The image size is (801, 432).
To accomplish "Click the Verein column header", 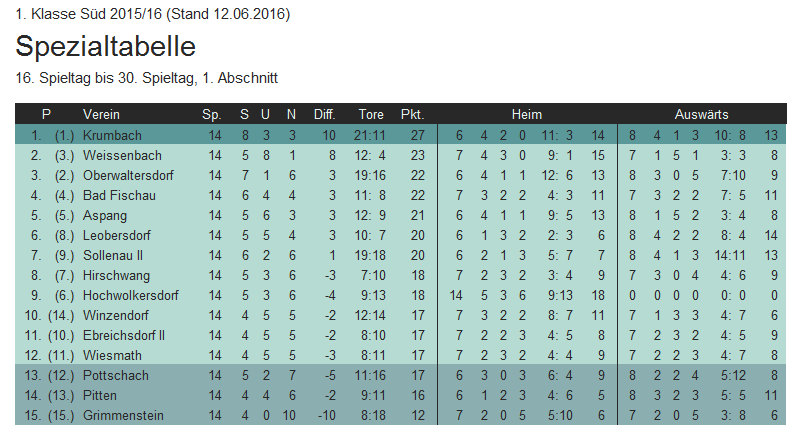I will tap(101, 114).
